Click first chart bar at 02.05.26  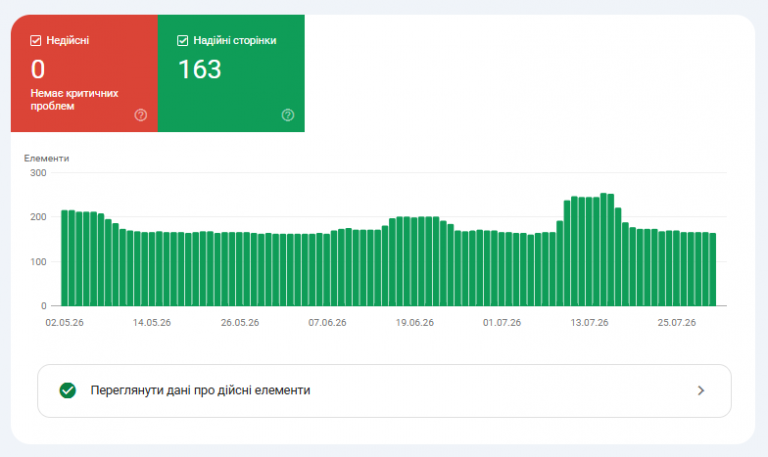tap(64, 258)
